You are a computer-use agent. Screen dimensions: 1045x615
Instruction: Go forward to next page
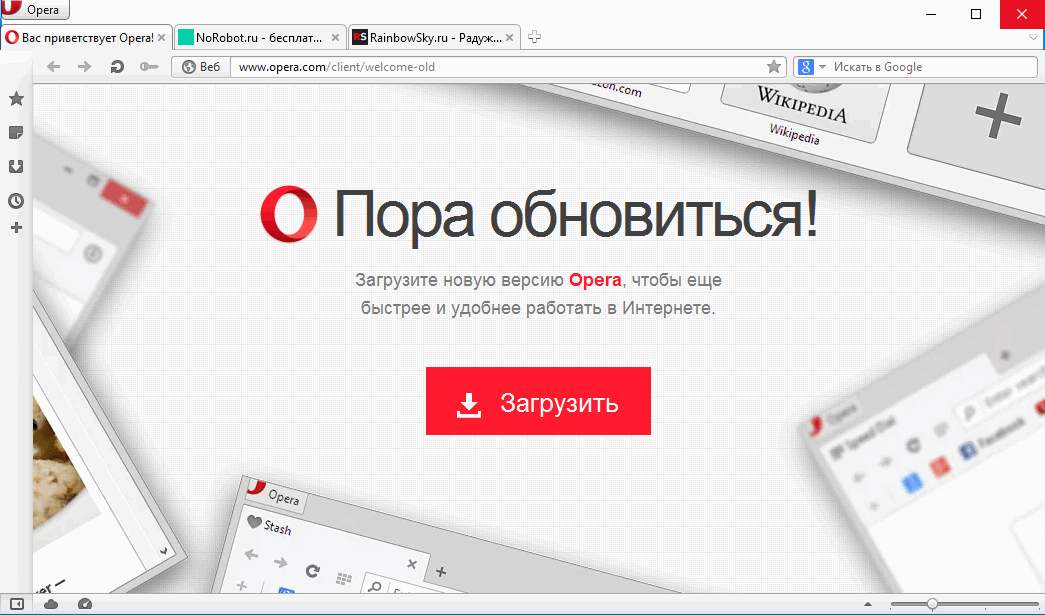[84, 67]
